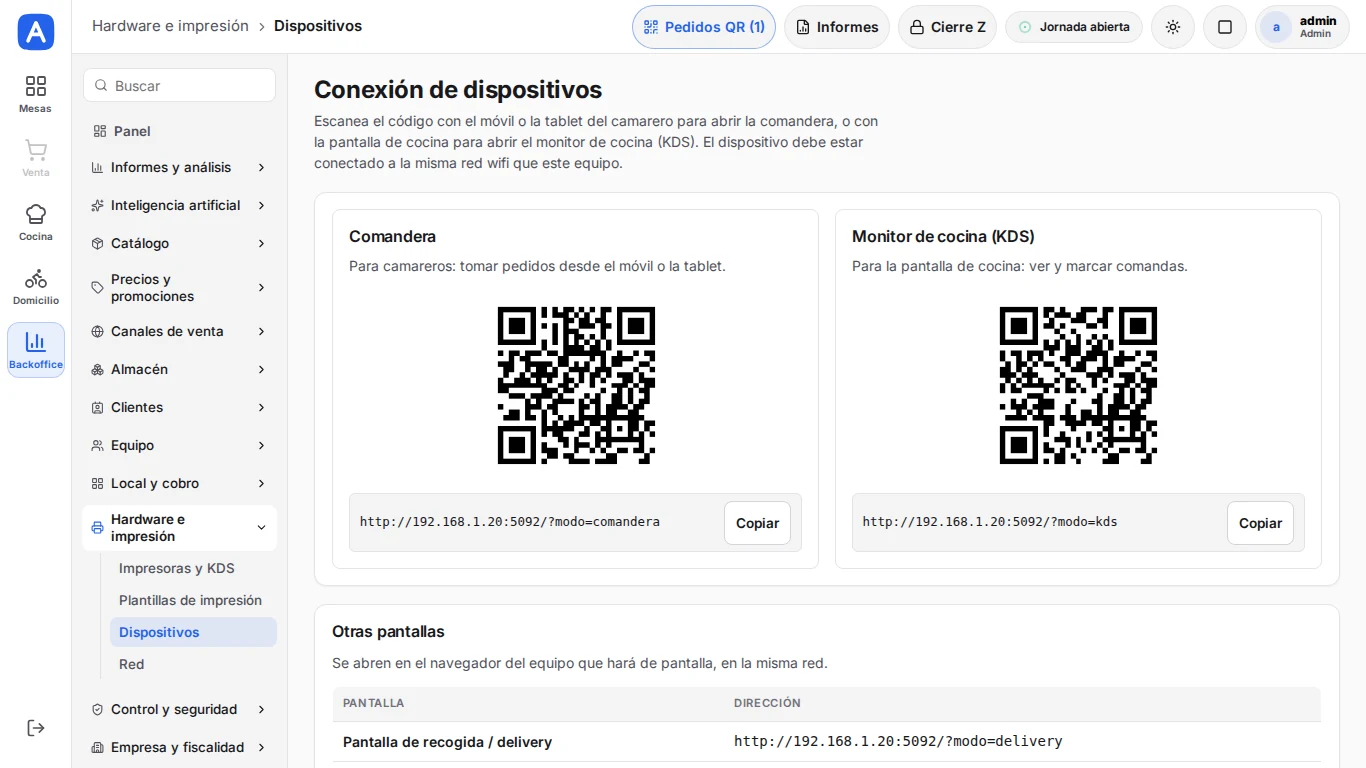The height and width of the screenshot is (768, 1366).
Task: Toggle Jornada abierta status
Action: (x=1074, y=27)
